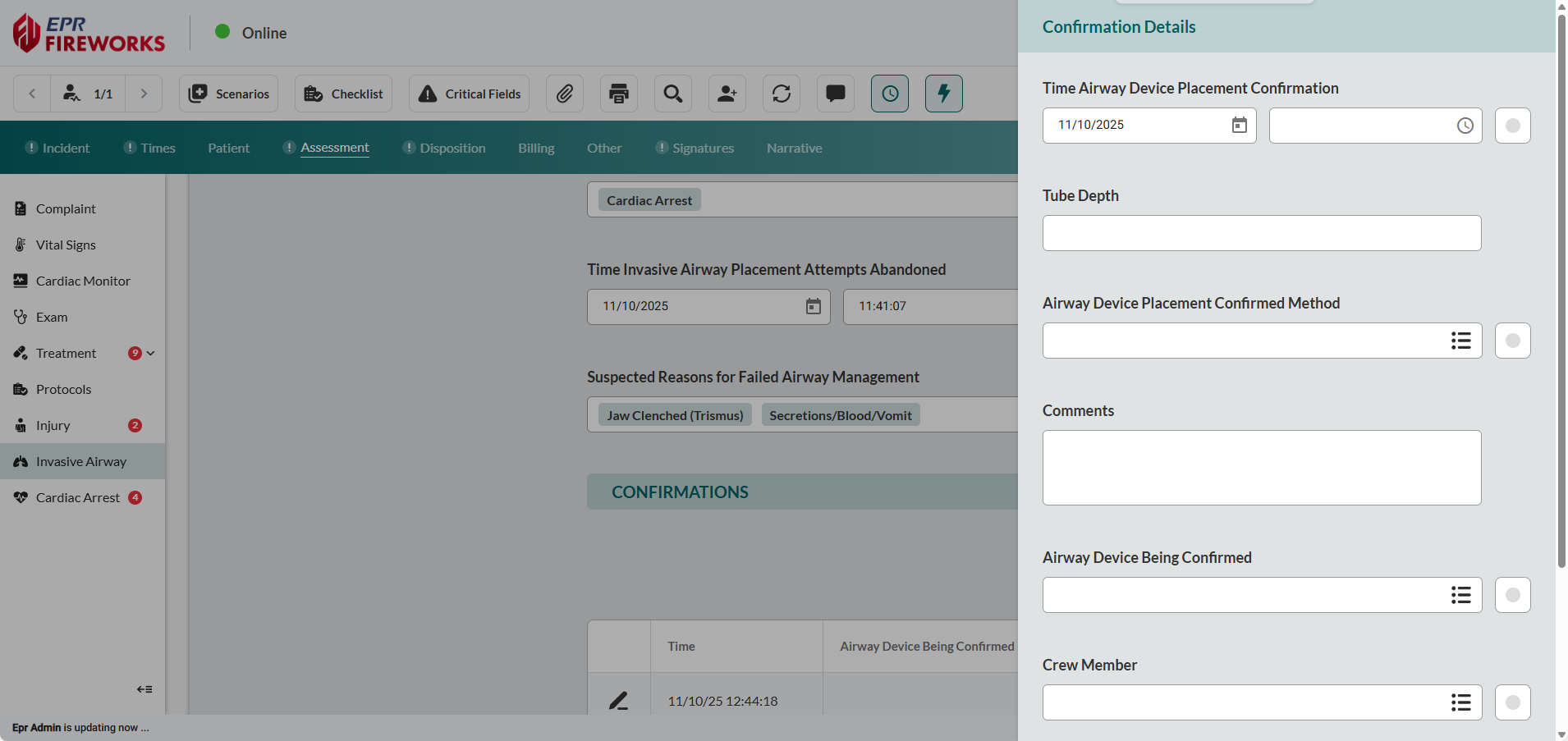The height and width of the screenshot is (741, 1568).
Task: Click the print icon in toolbar
Action: tap(619, 94)
